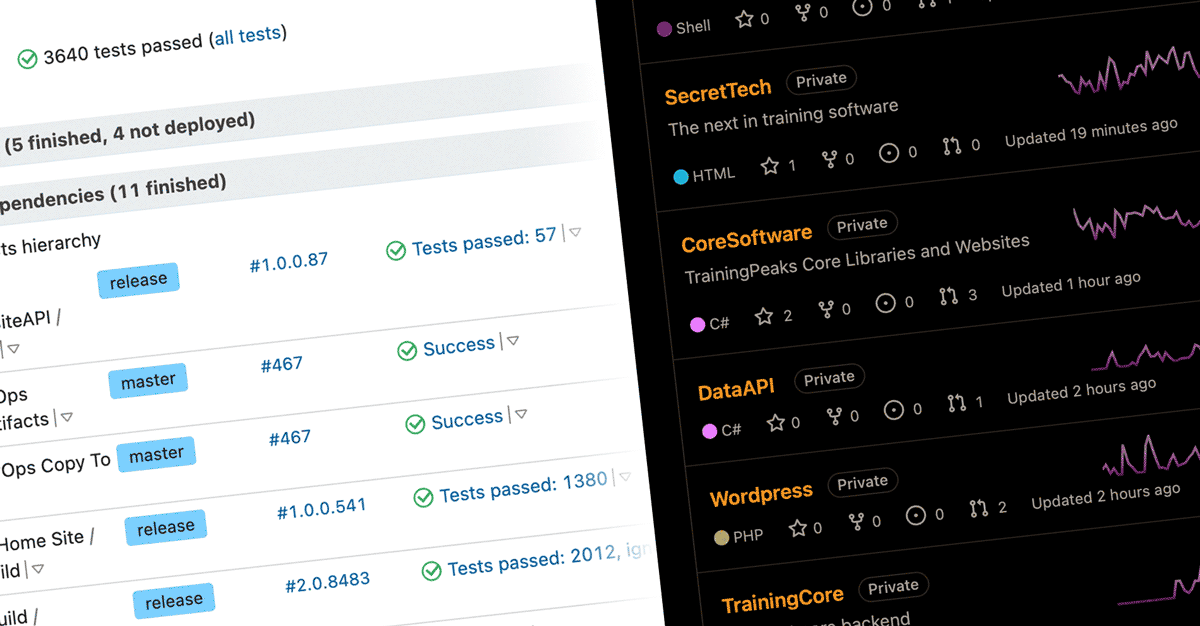Image resolution: width=1200 pixels, height=626 pixels.
Task: Click the Success check icon in the Ops Copy To row
Action: coord(415,425)
